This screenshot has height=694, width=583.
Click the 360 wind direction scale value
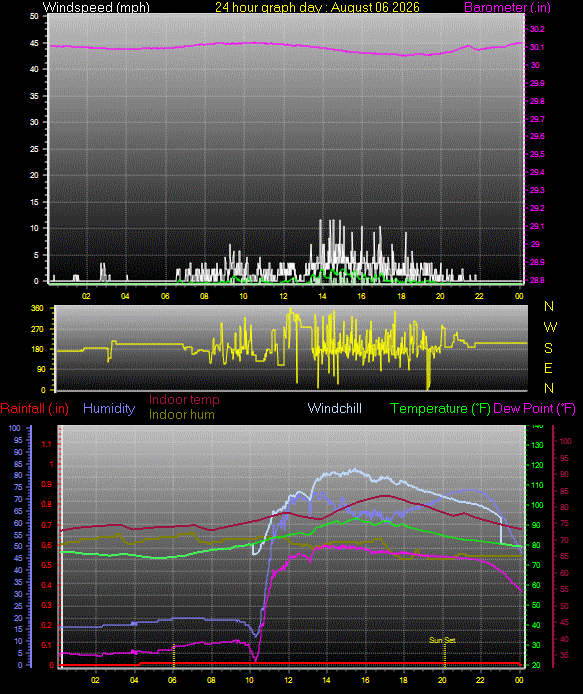pos(38,308)
